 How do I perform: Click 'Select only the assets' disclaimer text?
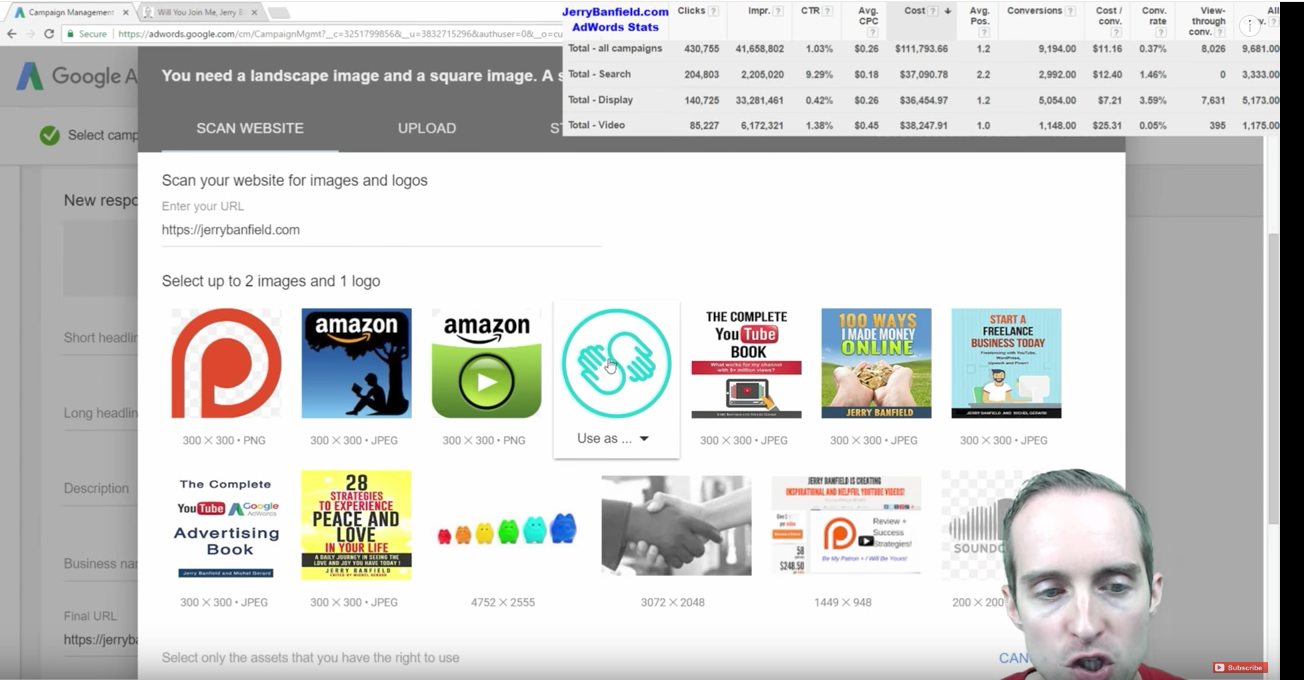pos(311,658)
